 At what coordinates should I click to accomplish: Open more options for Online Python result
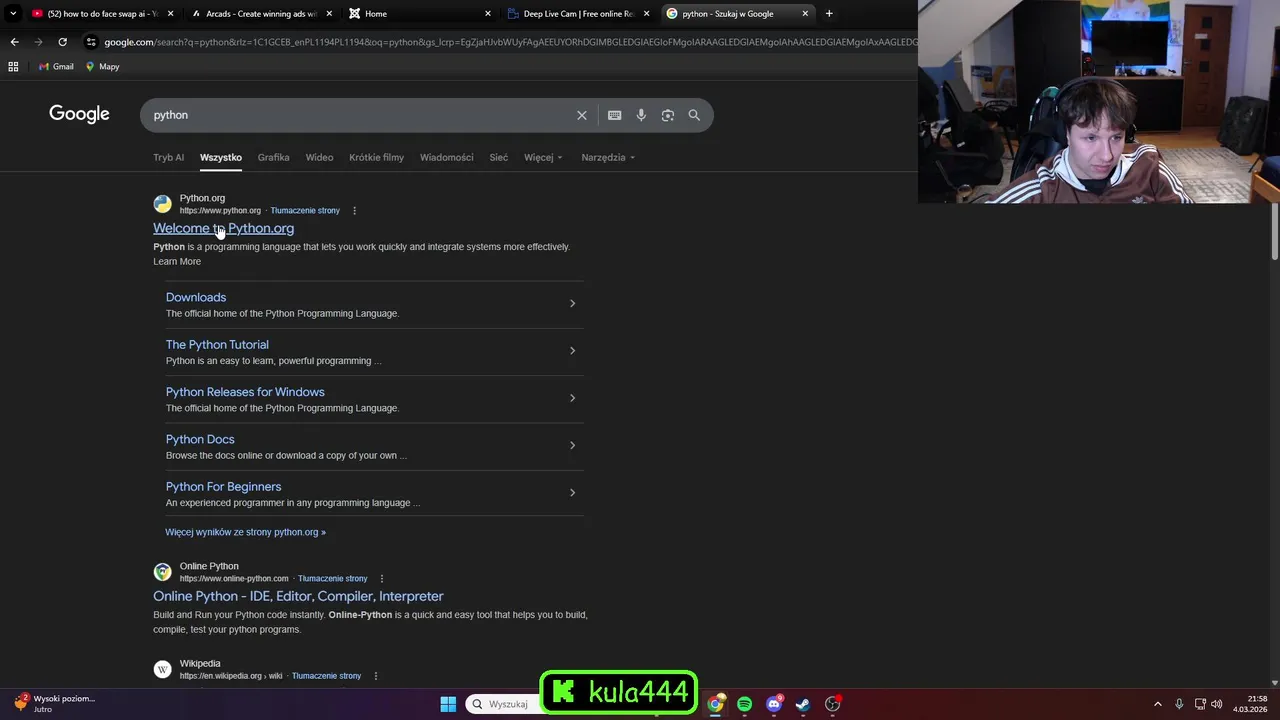pos(381,579)
